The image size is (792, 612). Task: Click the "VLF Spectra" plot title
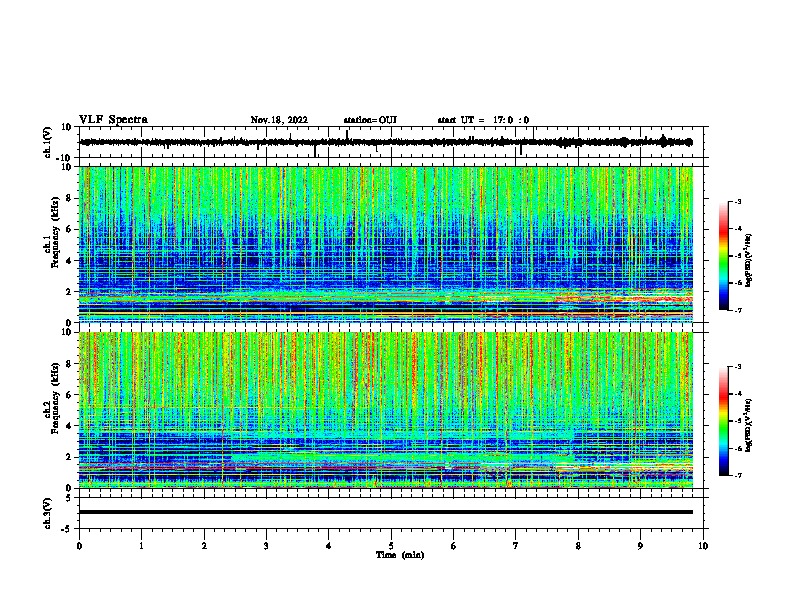[x=113, y=120]
